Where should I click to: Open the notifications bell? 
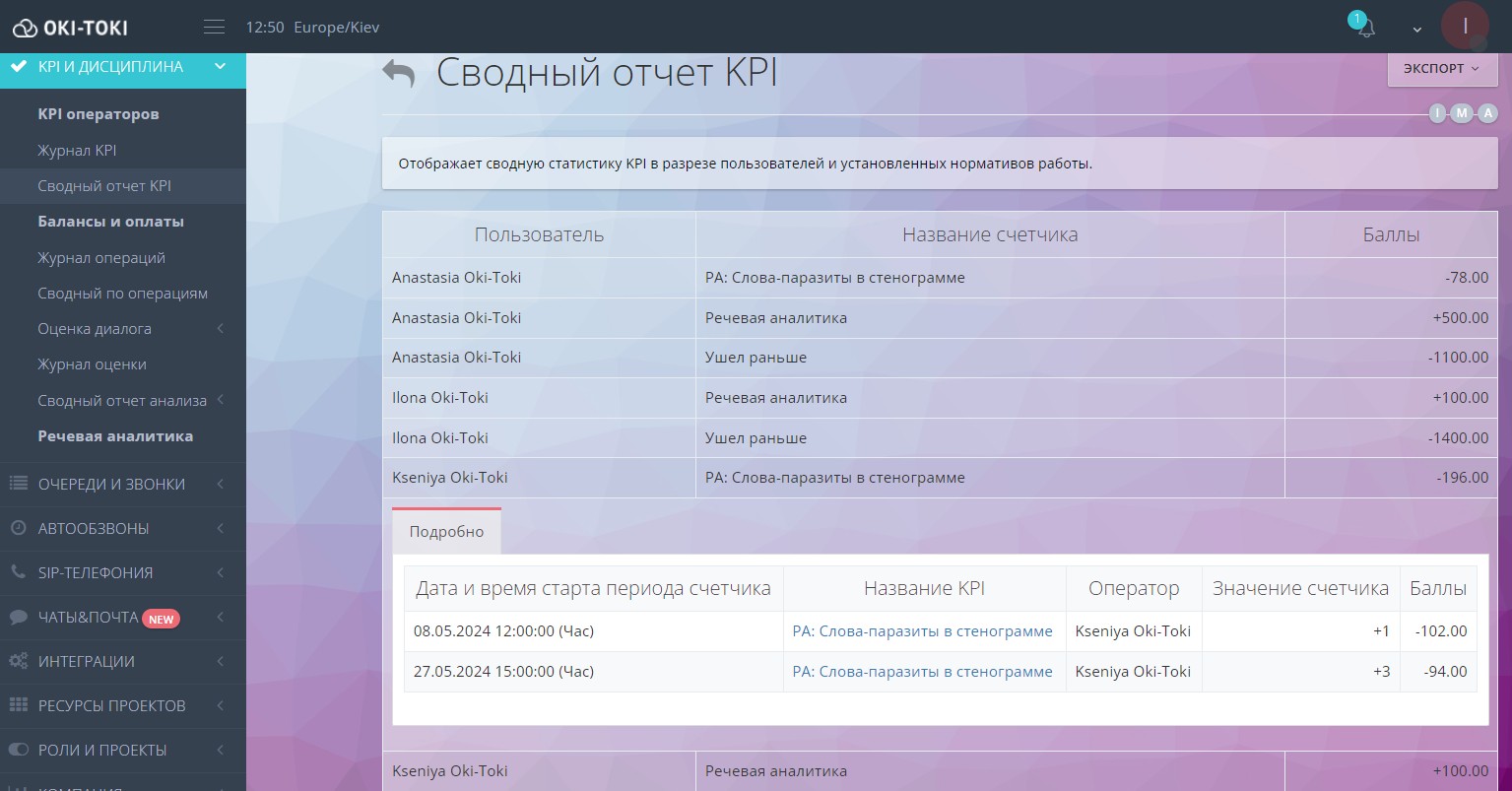click(1365, 28)
